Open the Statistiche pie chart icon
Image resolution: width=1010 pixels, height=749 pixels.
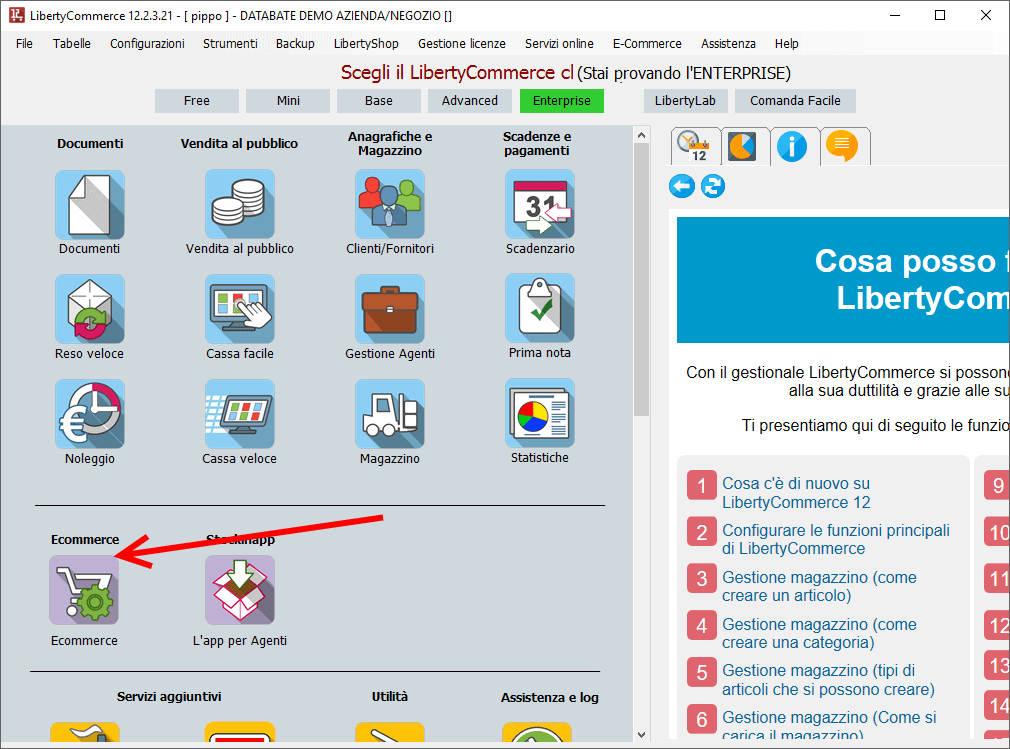(x=539, y=414)
